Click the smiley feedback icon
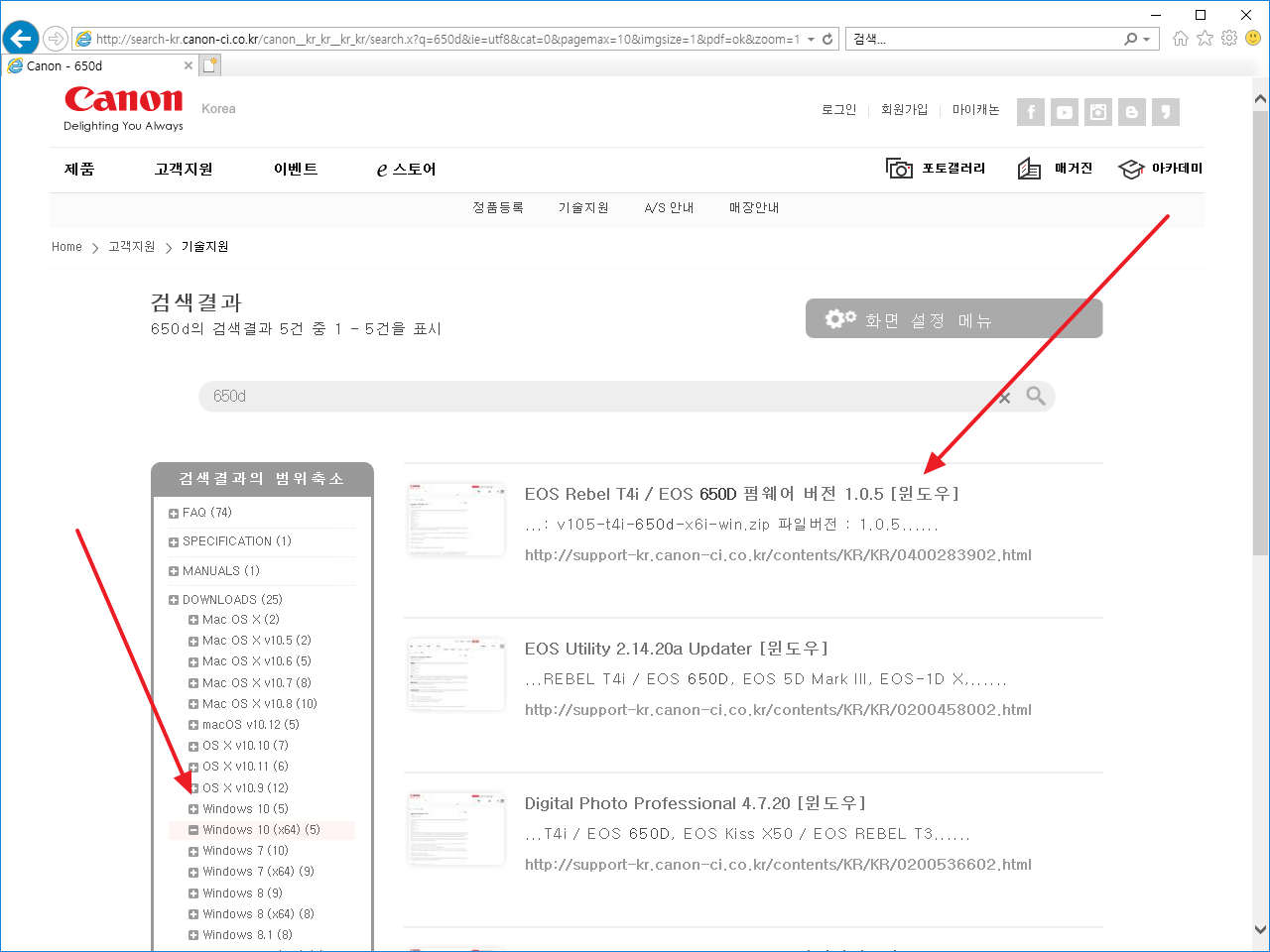 [x=1253, y=38]
